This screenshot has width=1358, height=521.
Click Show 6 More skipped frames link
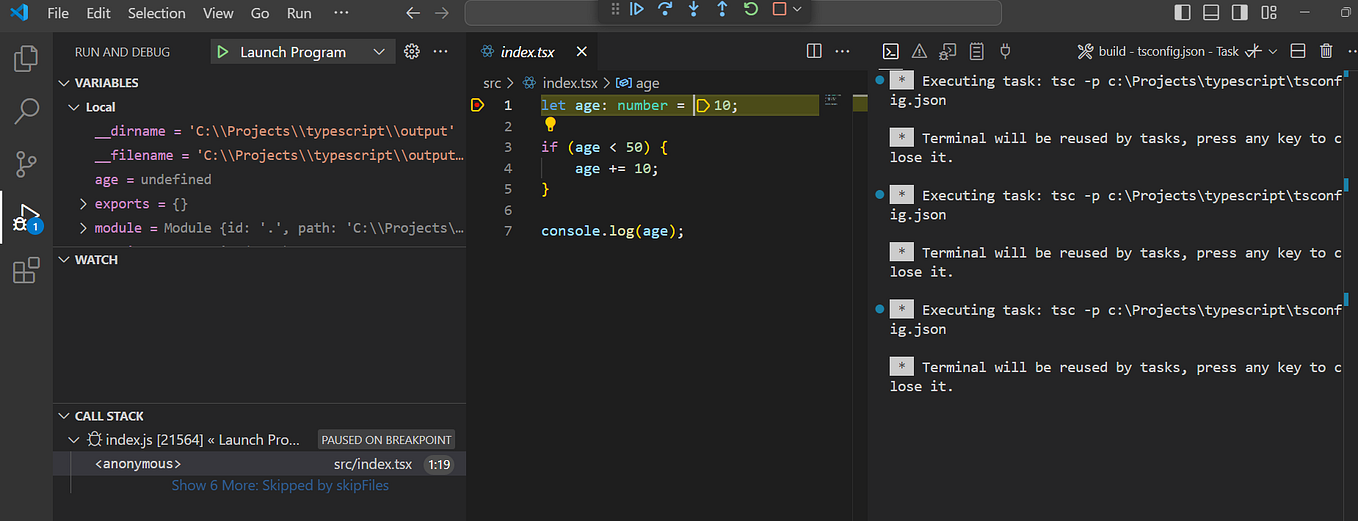pyautogui.click(x=280, y=486)
